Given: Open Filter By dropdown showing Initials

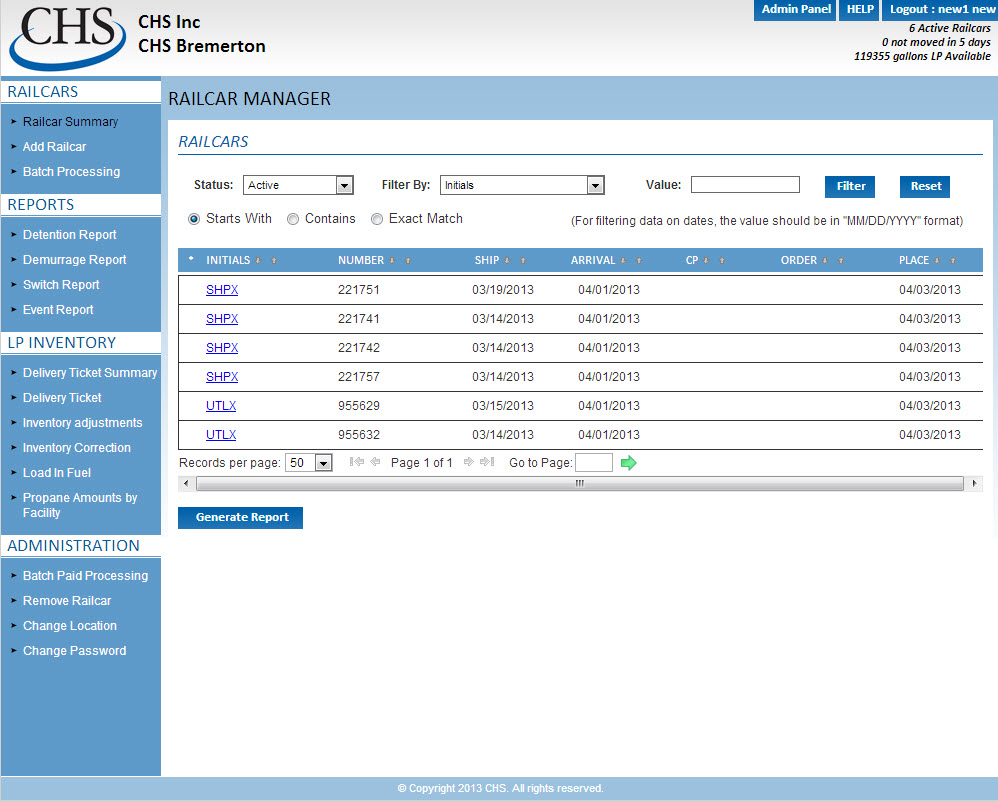Looking at the screenshot, I should coord(522,185).
